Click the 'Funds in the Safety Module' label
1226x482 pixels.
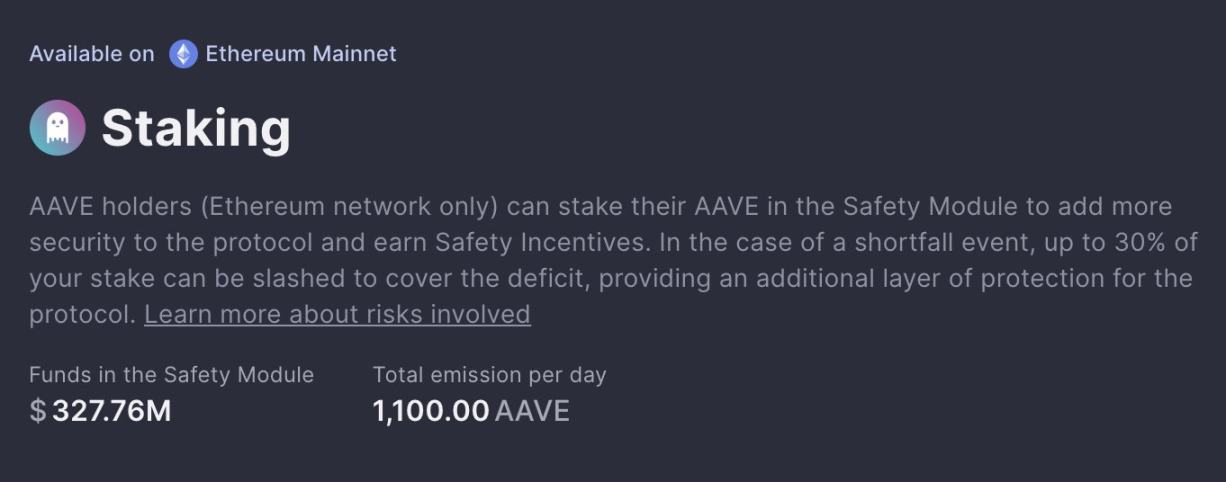click(171, 375)
